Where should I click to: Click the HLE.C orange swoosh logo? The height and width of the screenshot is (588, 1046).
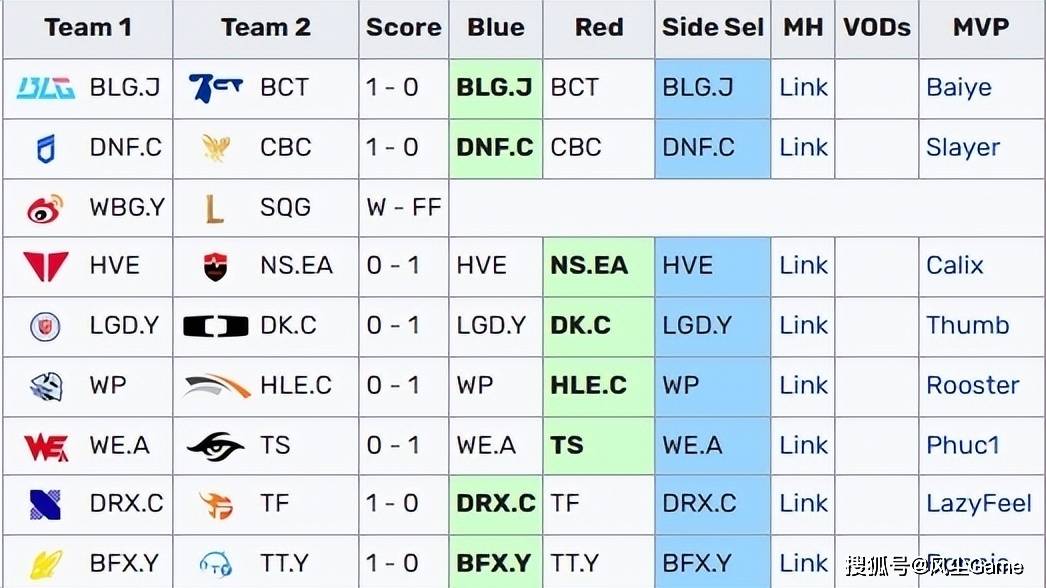point(217,386)
